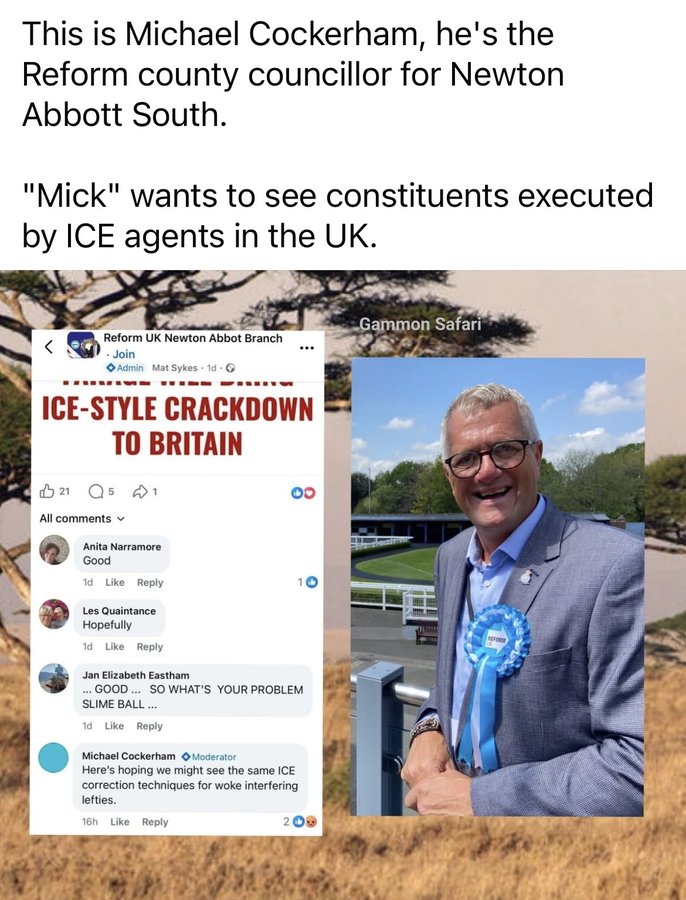The width and height of the screenshot is (686, 900).
Task: Open Mat Sykes's author name
Action: point(175,367)
